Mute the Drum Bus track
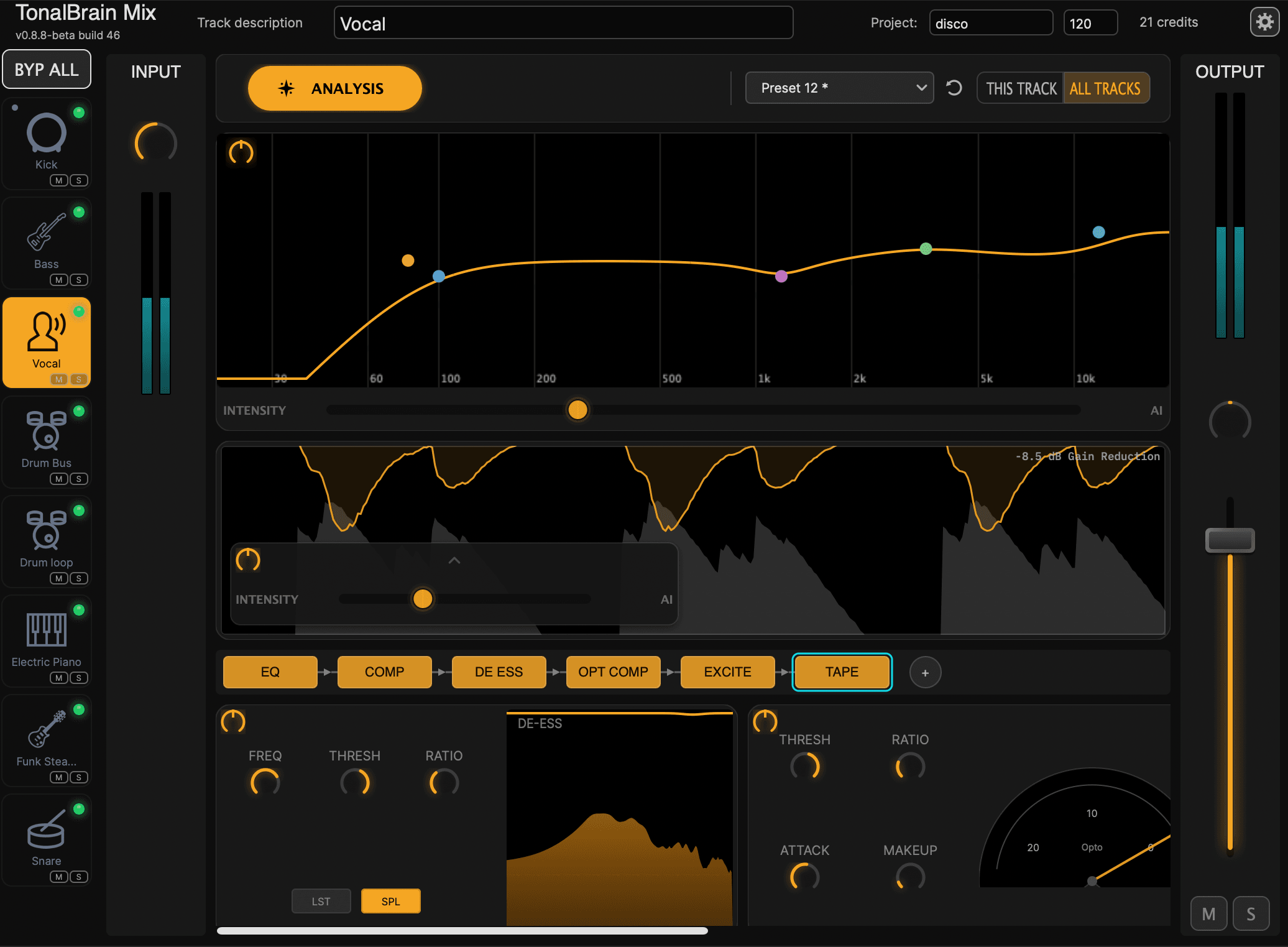 coord(59,479)
